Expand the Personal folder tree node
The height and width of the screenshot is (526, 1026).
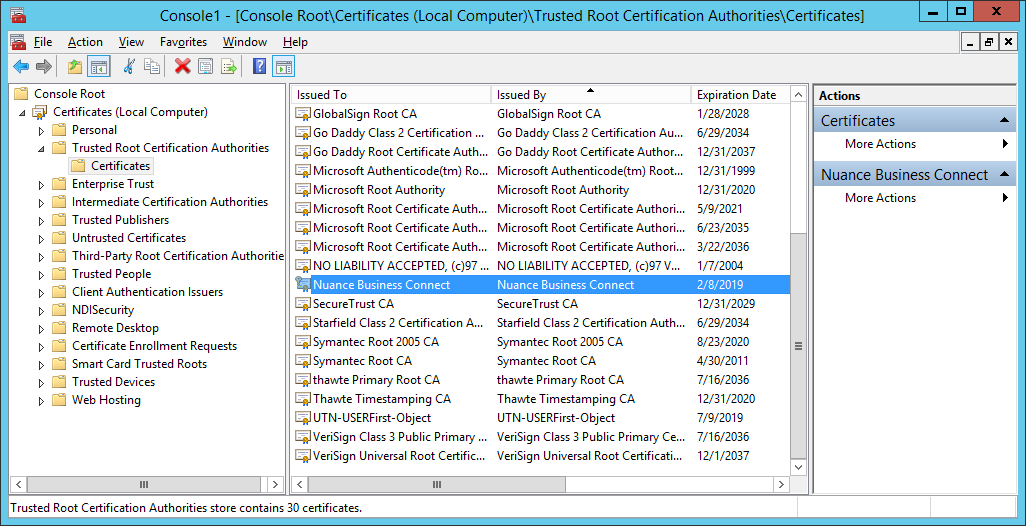tap(41, 130)
